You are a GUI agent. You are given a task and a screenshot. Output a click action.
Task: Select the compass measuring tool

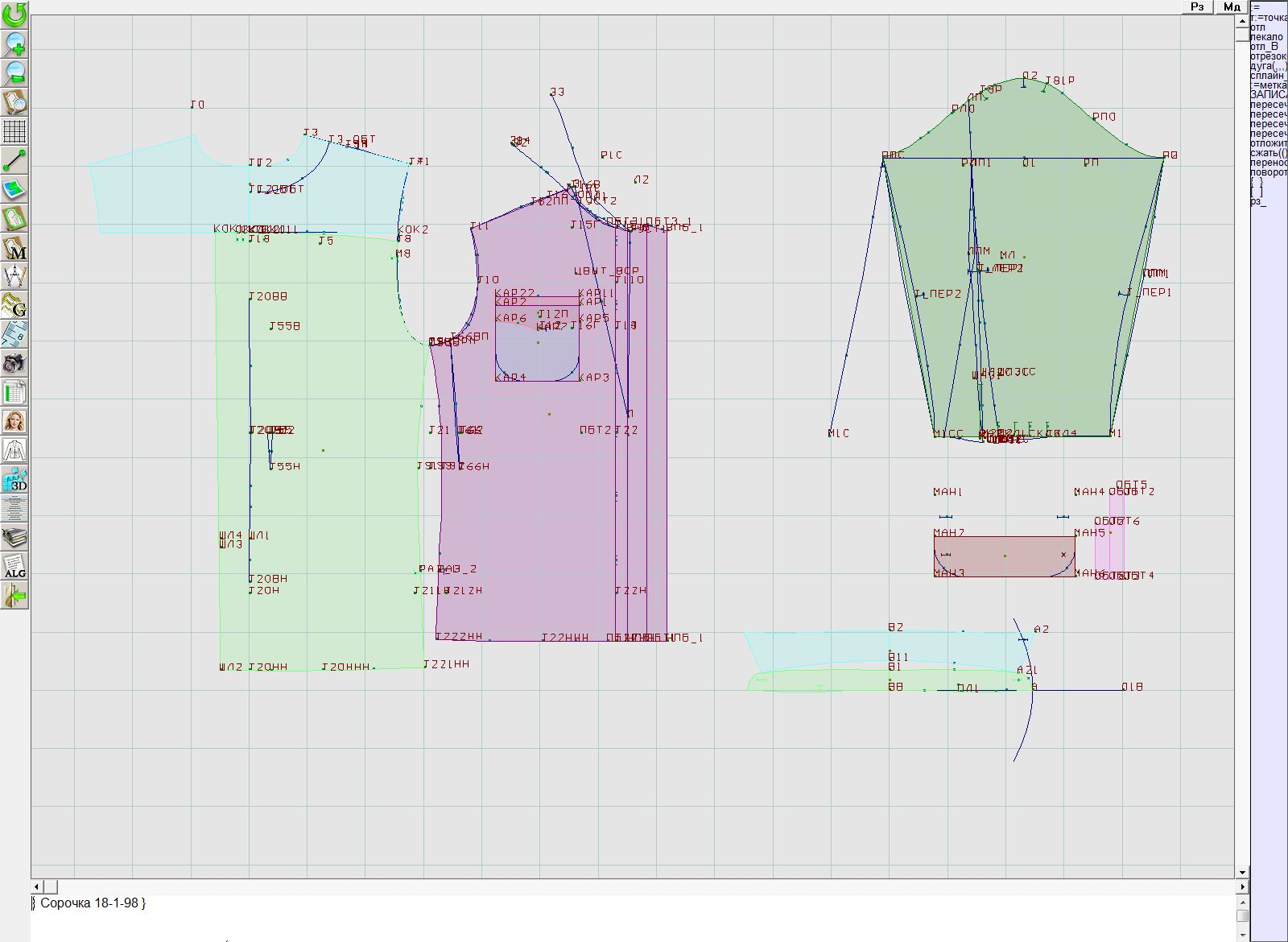14,277
